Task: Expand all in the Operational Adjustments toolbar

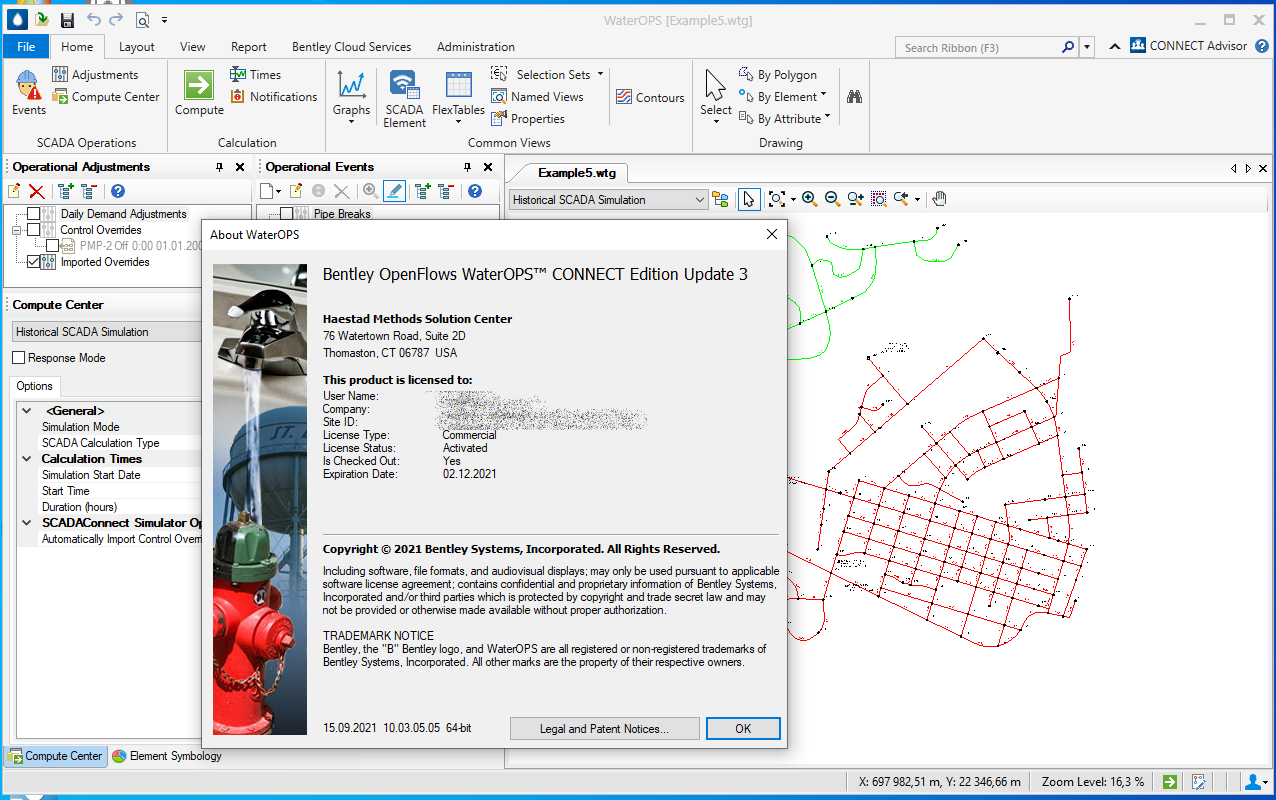Action: click(66, 191)
